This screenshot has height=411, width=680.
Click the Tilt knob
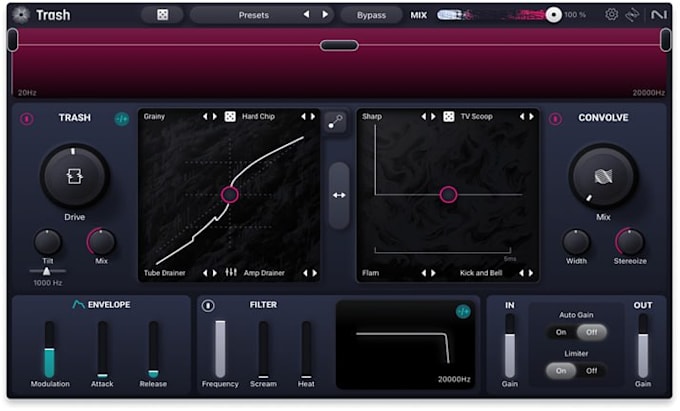click(x=48, y=242)
